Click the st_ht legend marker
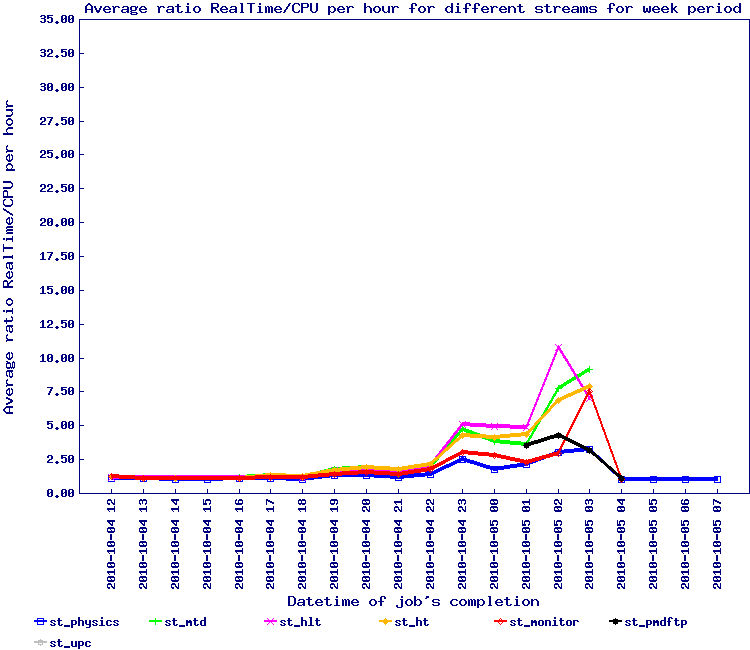Viewport: 750px width, 650px height. coord(385,622)
